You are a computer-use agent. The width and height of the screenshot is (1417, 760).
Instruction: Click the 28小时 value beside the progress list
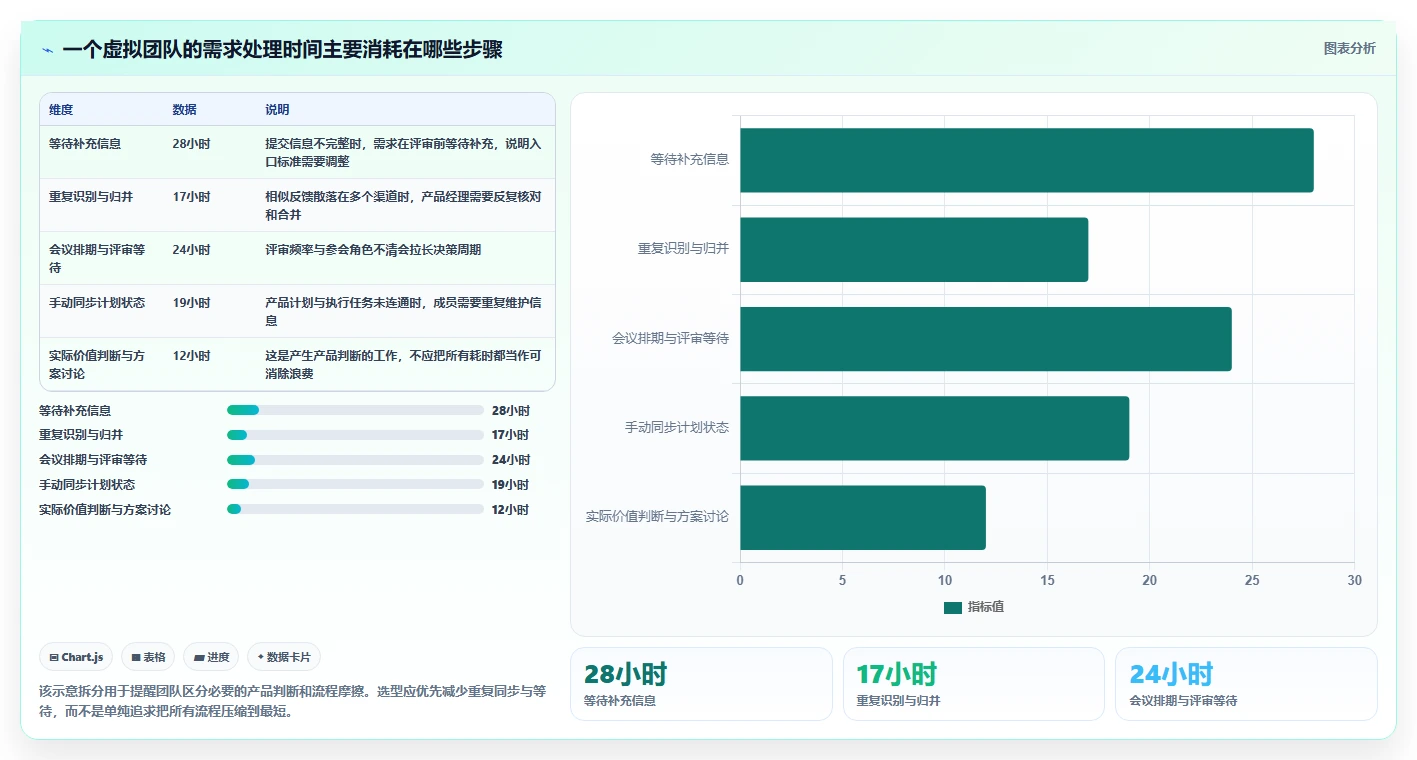(x=510, y=410)
